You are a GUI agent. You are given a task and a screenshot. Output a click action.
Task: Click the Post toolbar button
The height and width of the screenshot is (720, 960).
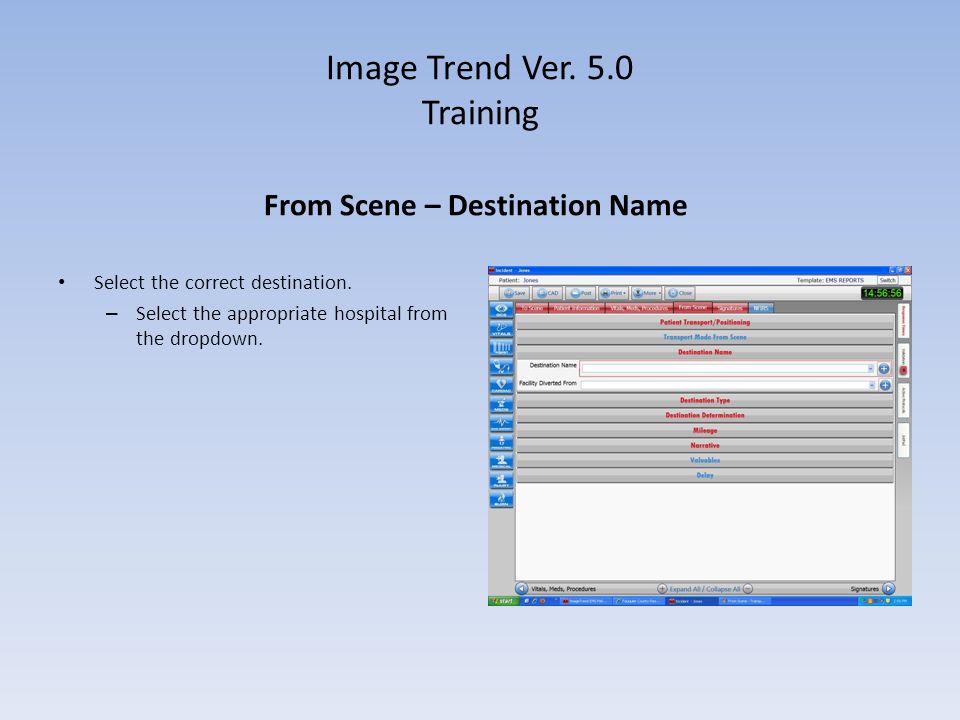click(581, 293)
